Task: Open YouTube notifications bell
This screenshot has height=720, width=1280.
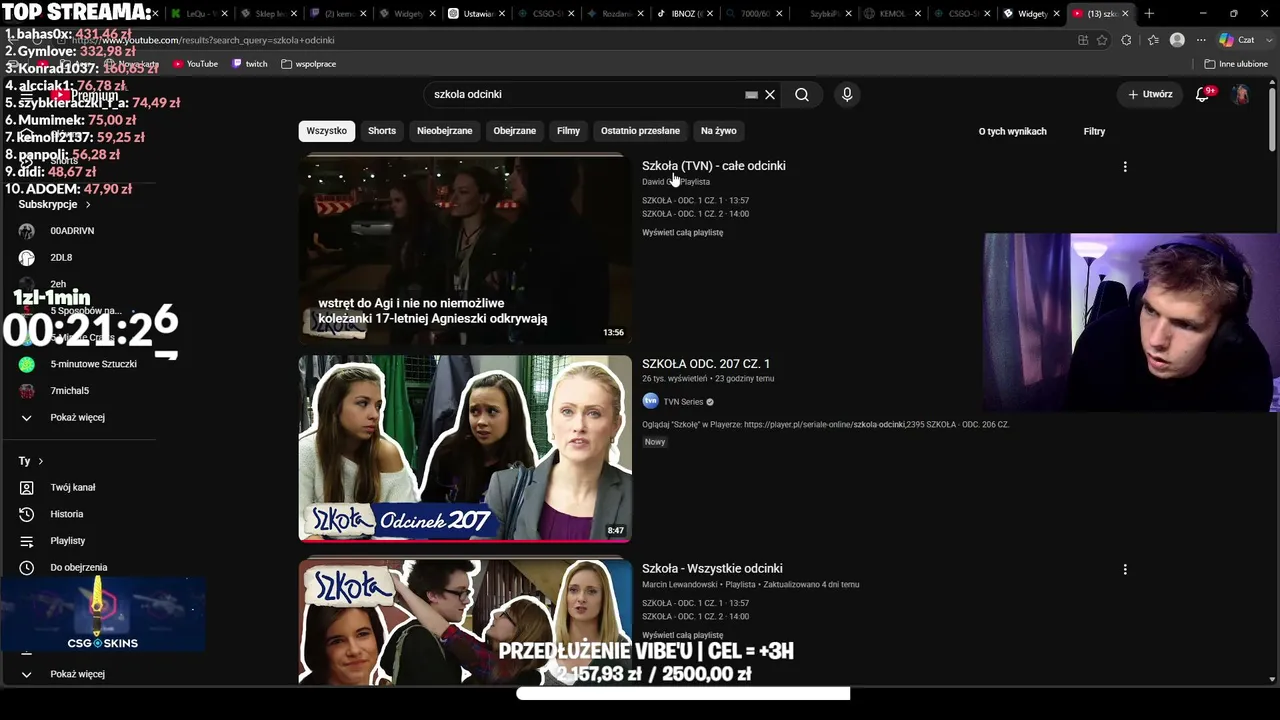Action: pos(1203,94)
